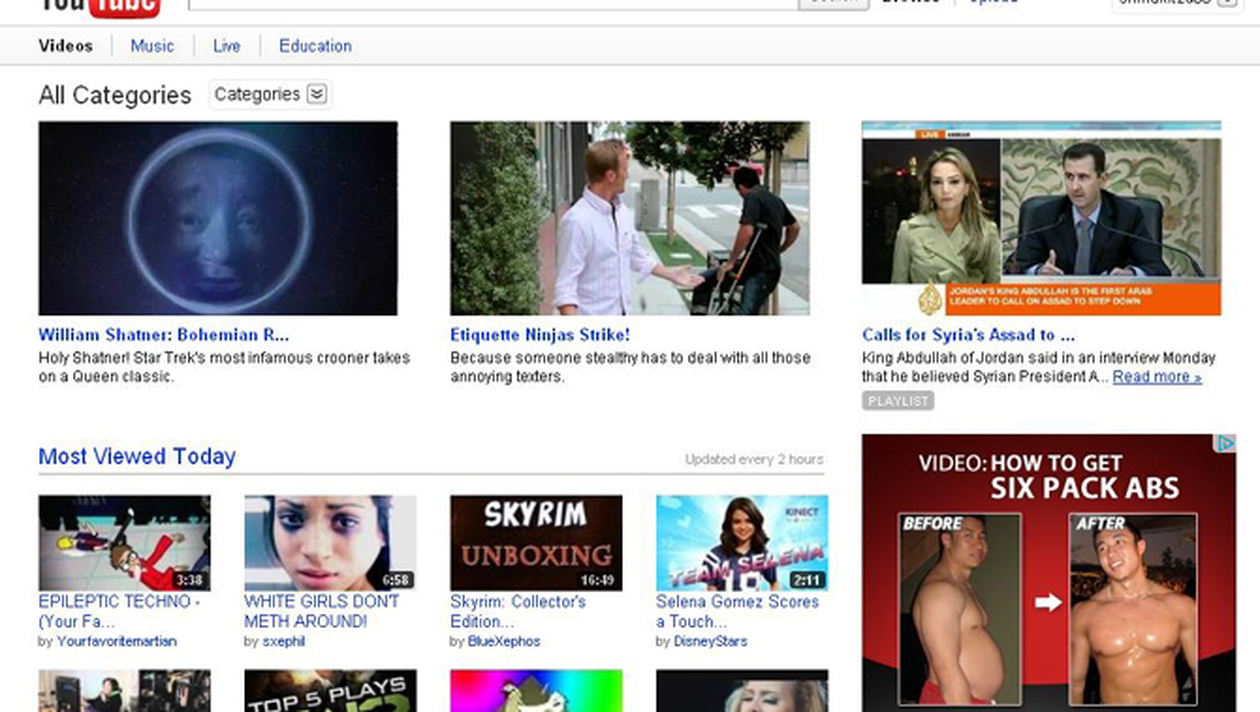
Task: Open the Categories dropdown
Action: coord(270,94)
